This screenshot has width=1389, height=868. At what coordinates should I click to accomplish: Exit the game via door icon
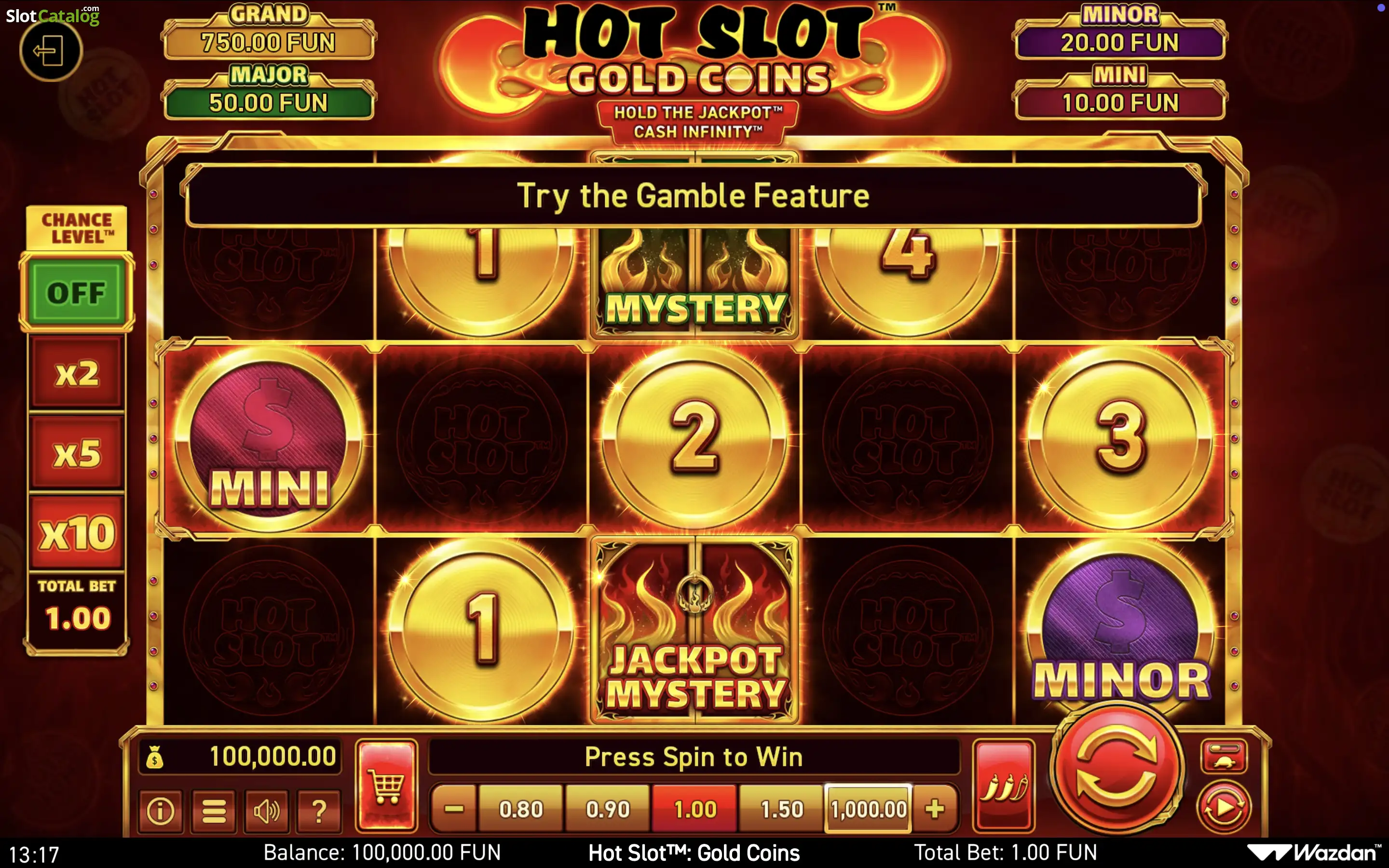tap(51, 51)
